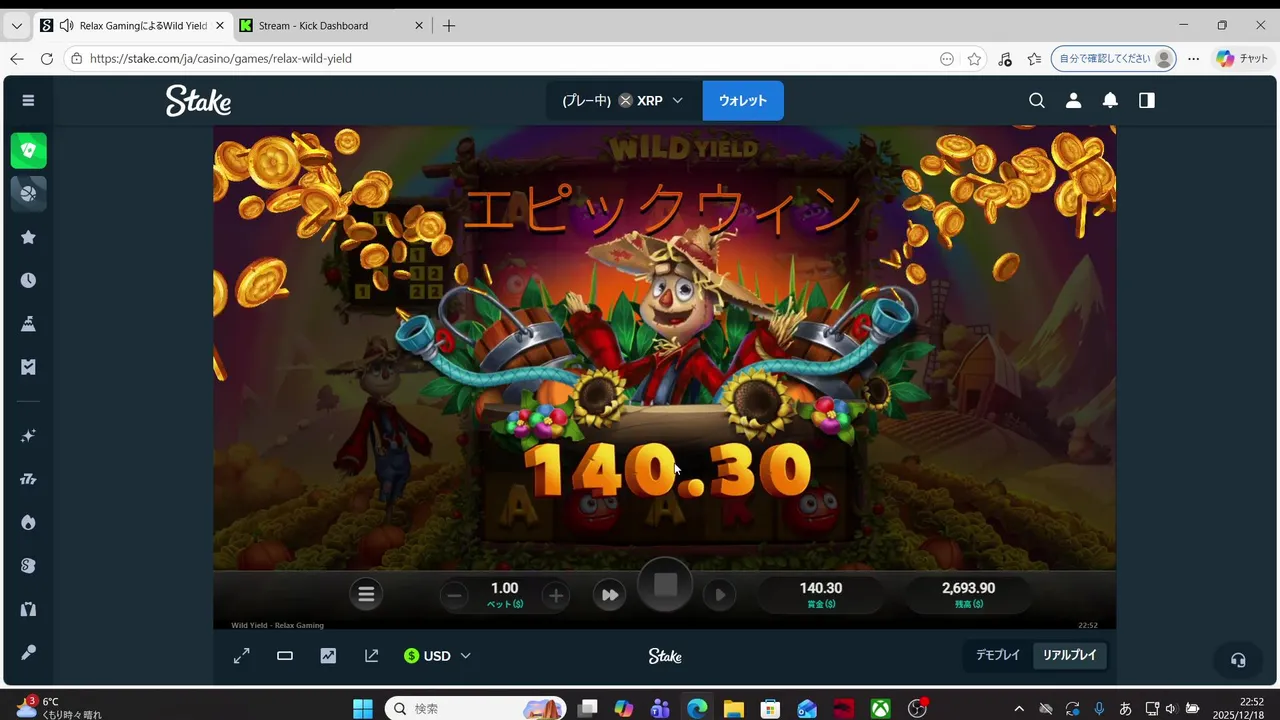
Task: Open Copilot チャット button
Action: (1241, 59)
